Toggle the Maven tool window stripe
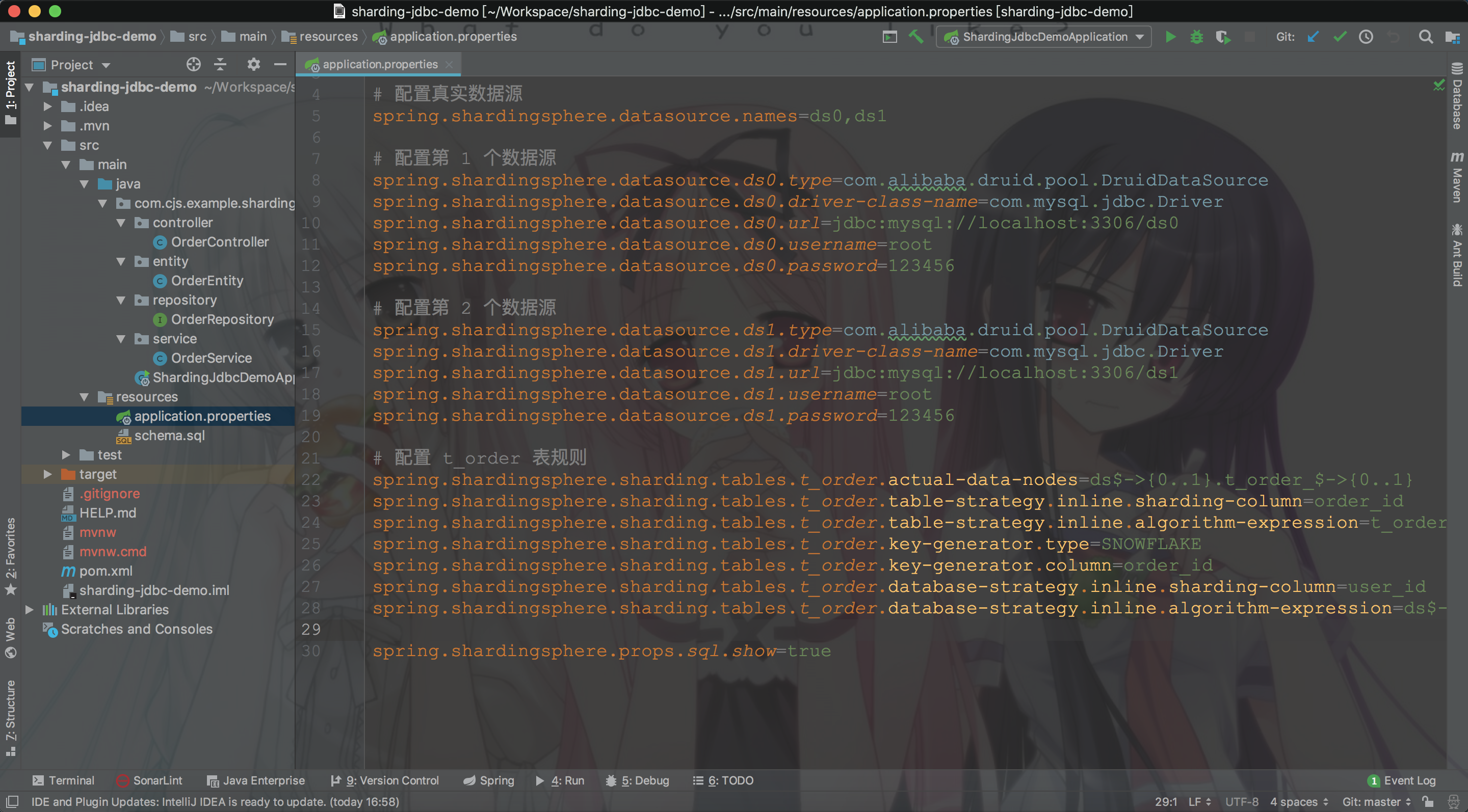1468x812 pixels. click(1457, 177)
